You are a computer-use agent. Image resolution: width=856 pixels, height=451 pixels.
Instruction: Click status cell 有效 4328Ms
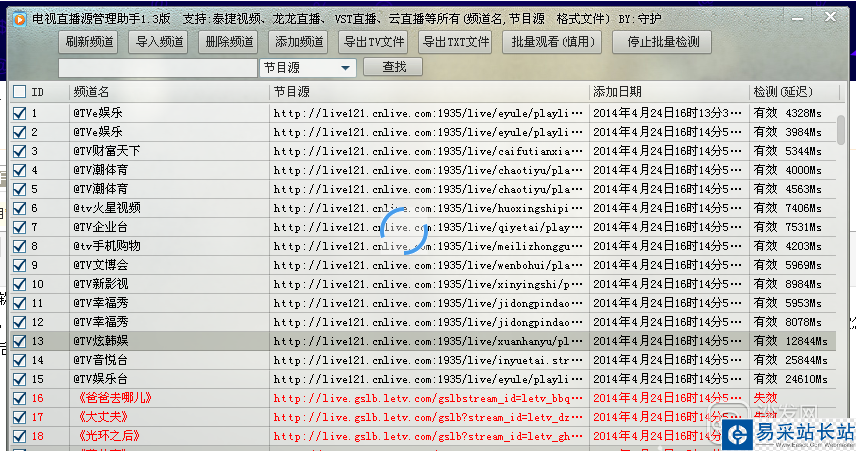click(787, 113)
